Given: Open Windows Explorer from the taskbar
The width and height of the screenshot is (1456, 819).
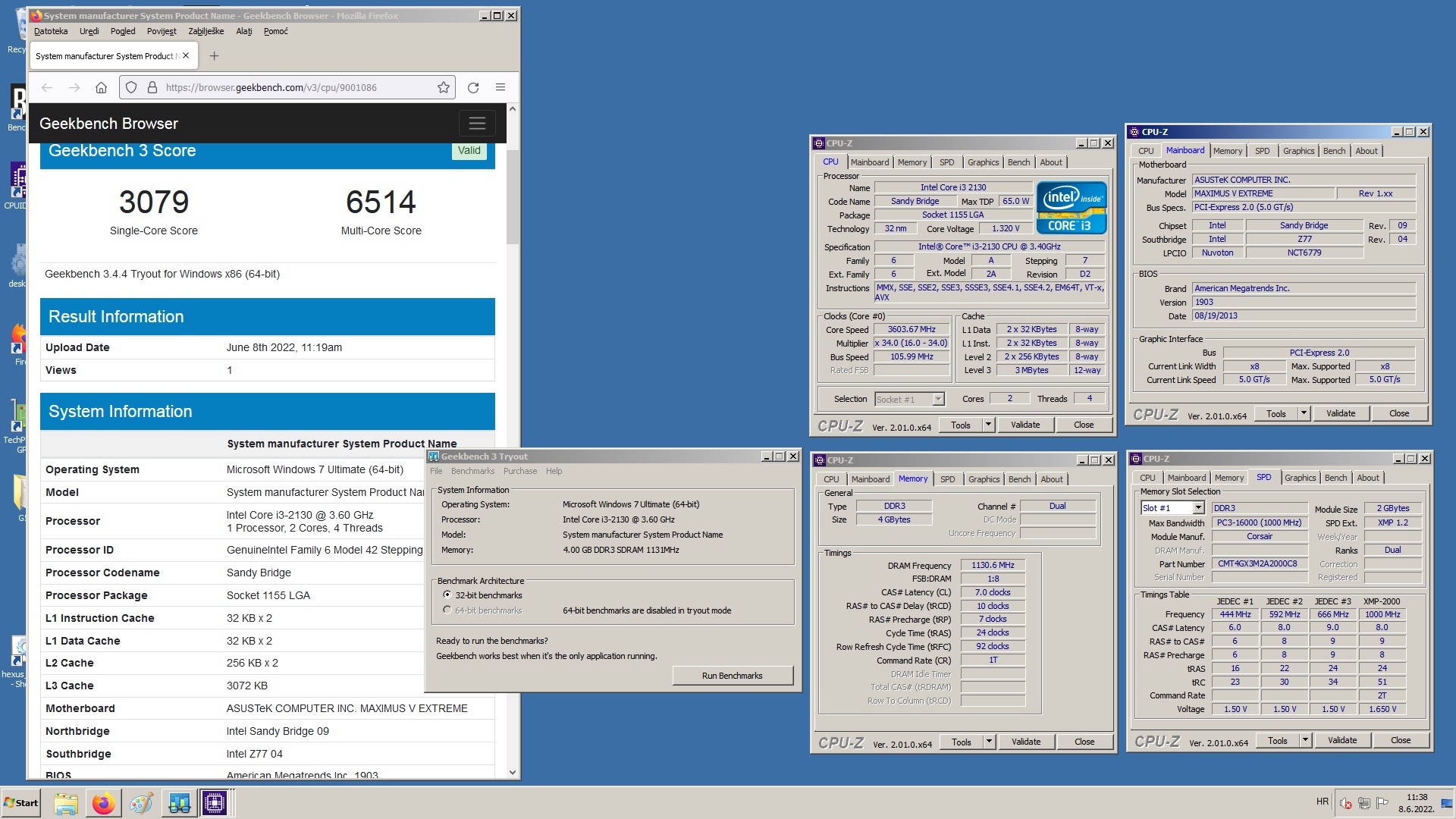Looking at the screenshot, I should click(x=66, y=803).
